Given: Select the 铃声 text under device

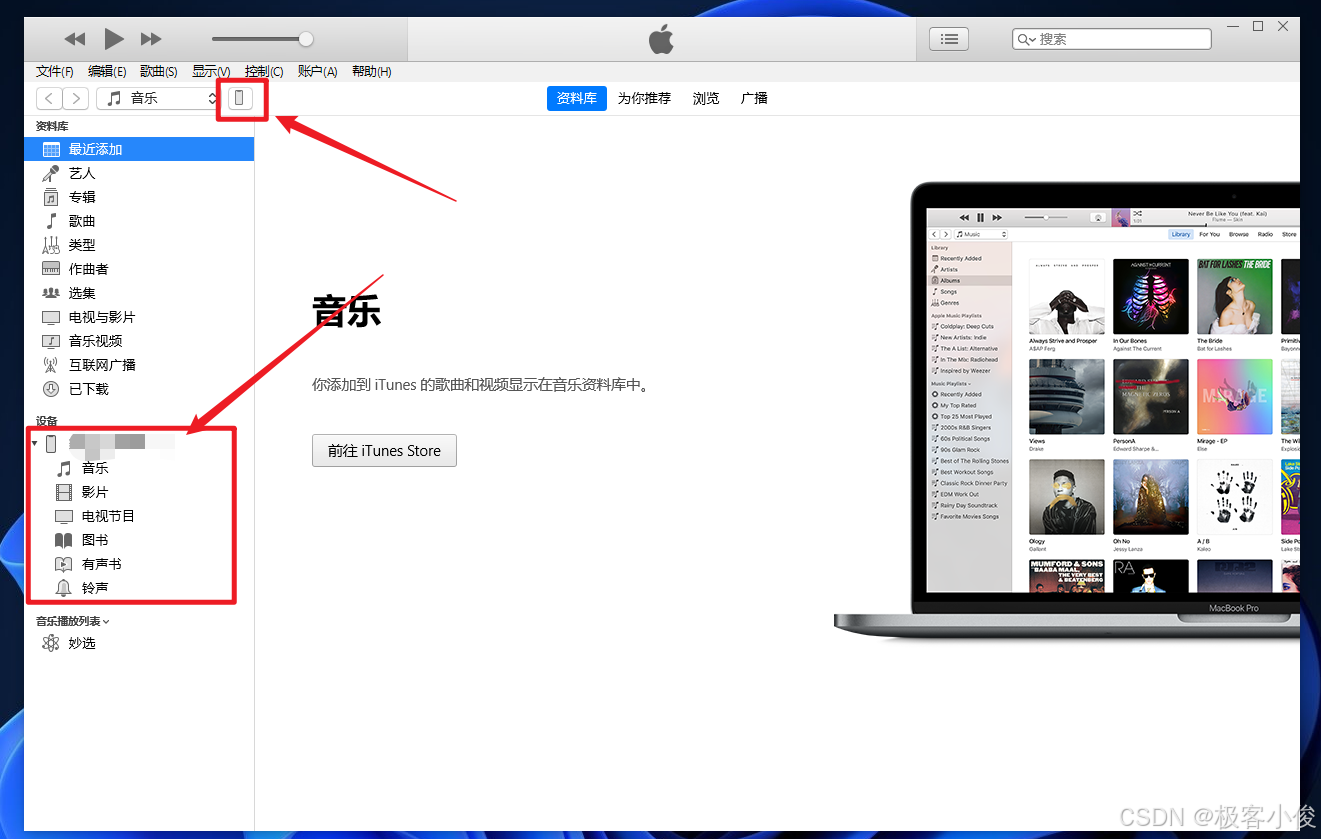Looking at the screenshot, I should (95, 588).
